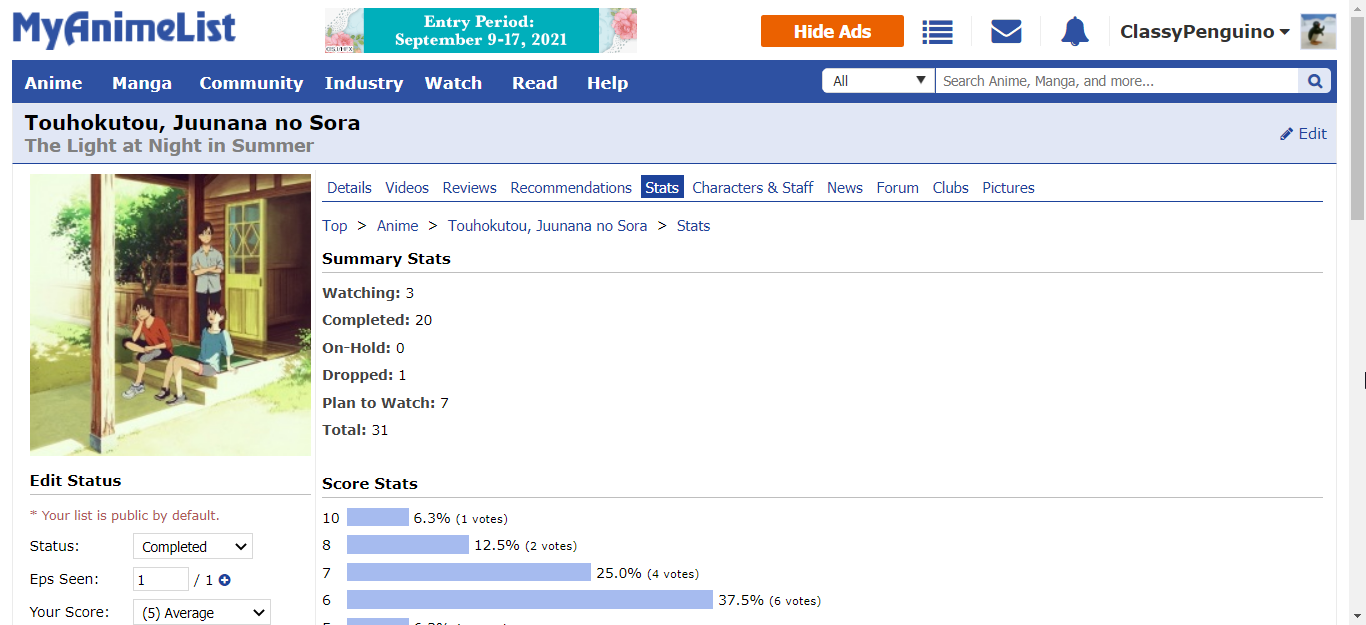This screenshot has width=1366, height=625.
Task: Open the Anime menu
Action: tap(54, 83)
